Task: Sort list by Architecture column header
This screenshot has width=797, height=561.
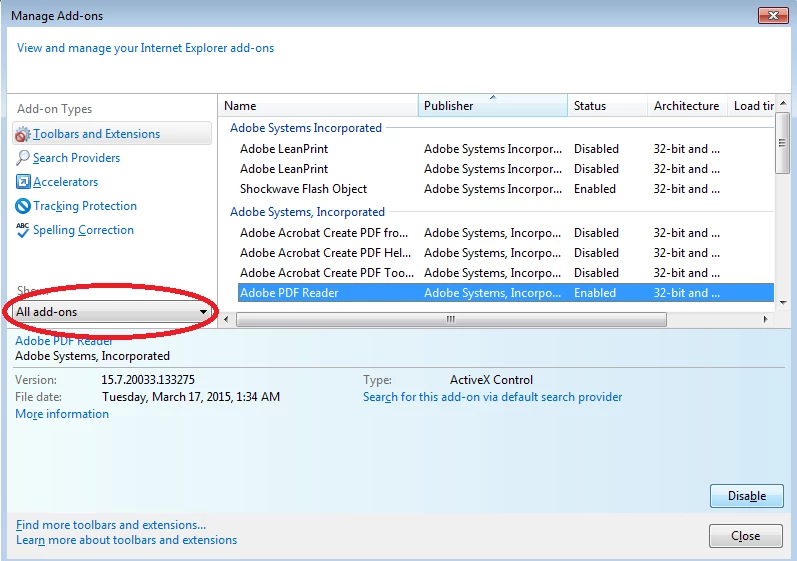Action: click(687, 106)
